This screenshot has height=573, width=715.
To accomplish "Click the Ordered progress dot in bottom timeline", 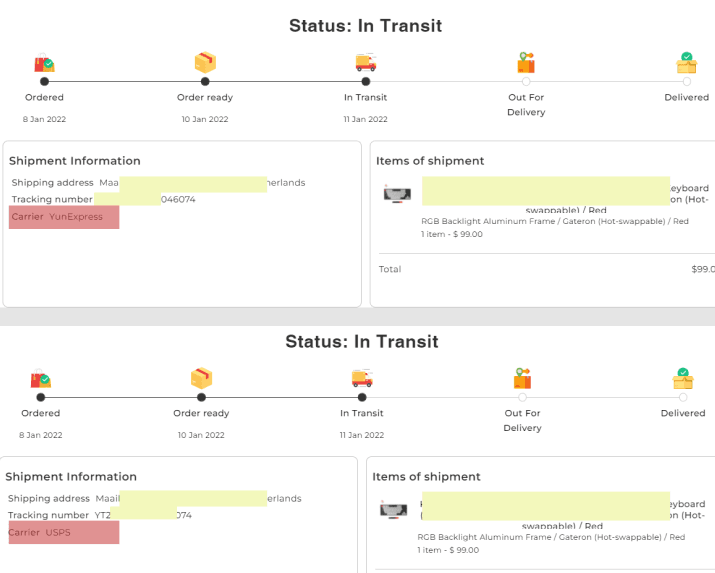I will 41,397.
